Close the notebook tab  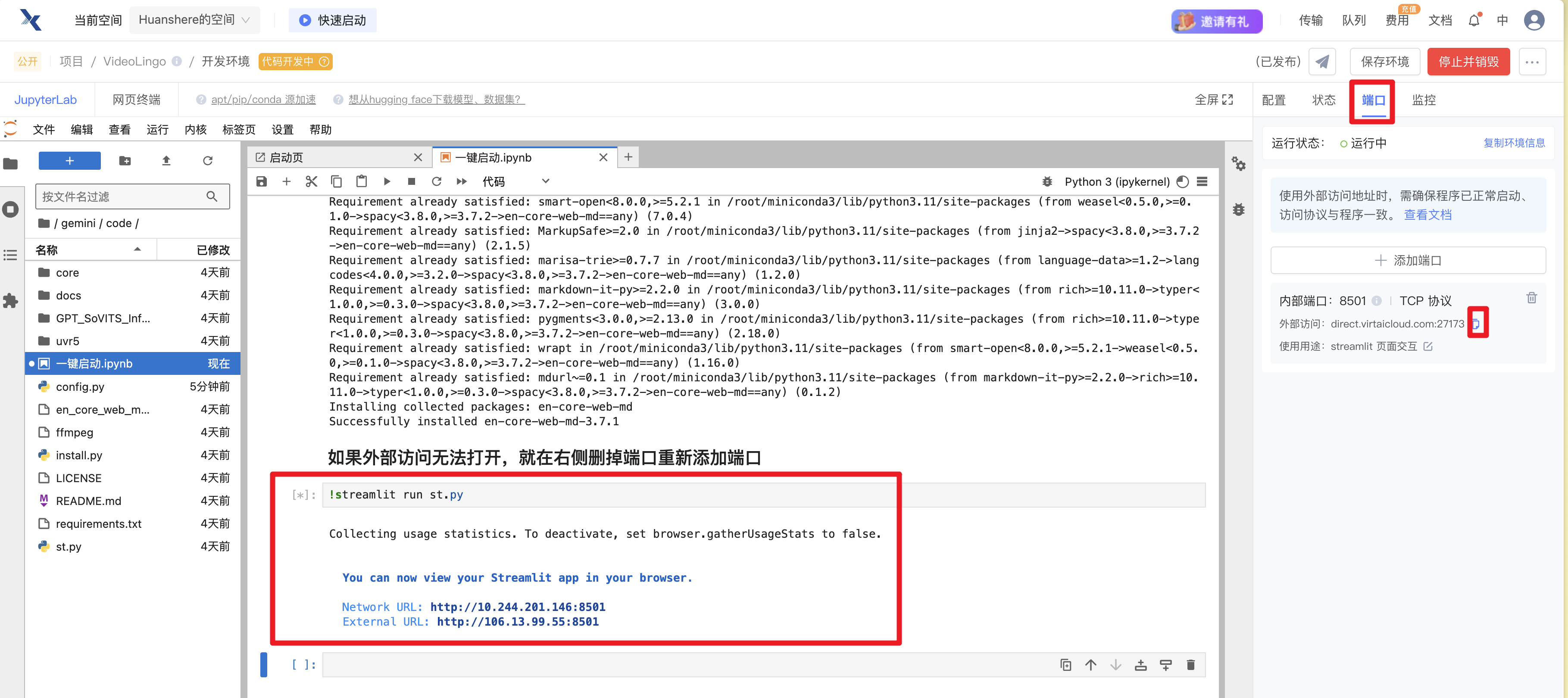603,158
